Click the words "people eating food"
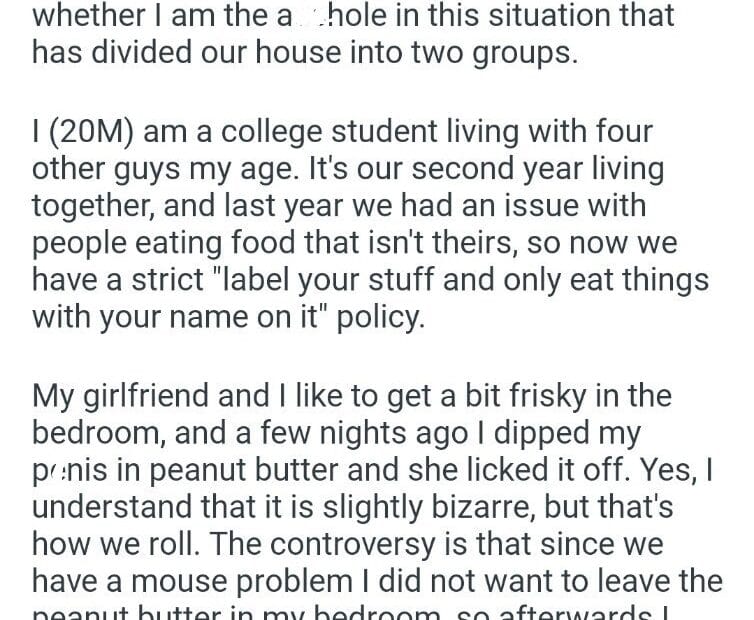 click(174, 244)
